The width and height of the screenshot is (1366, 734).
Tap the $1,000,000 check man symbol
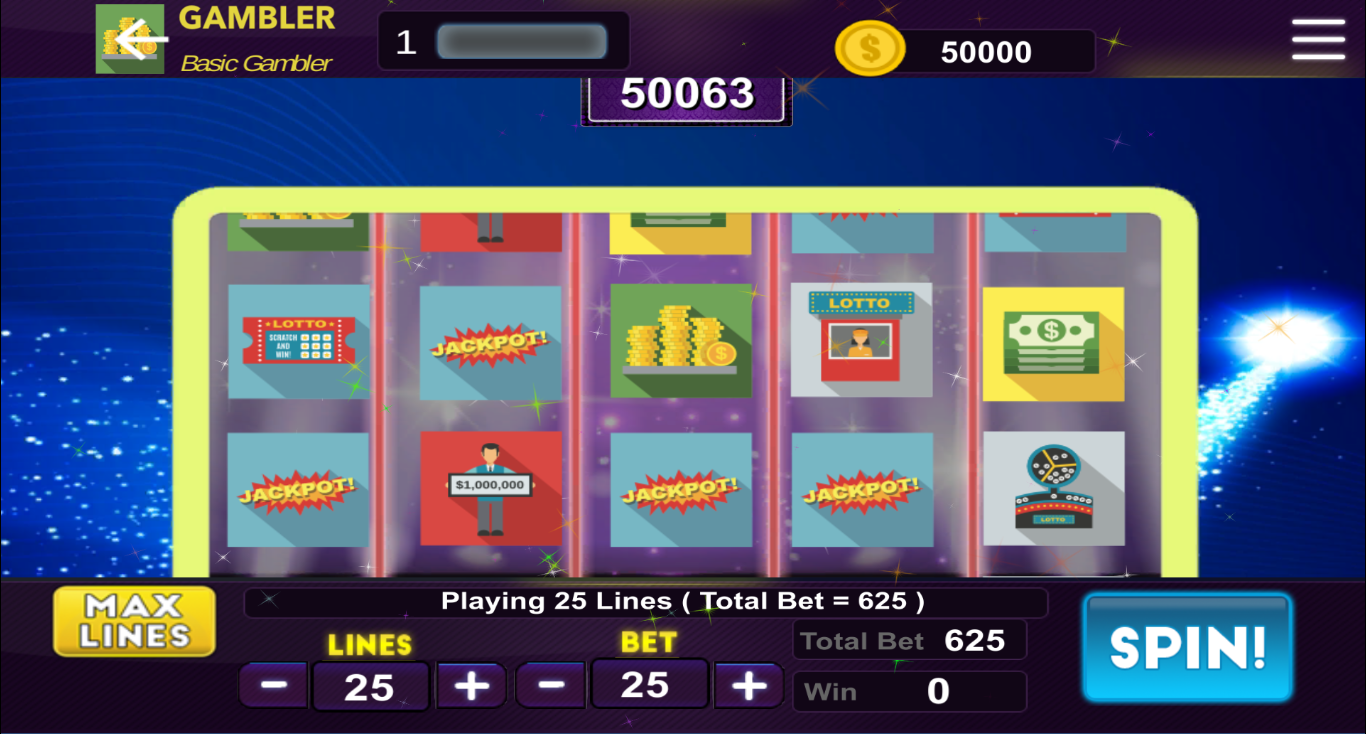pos(490,488)
